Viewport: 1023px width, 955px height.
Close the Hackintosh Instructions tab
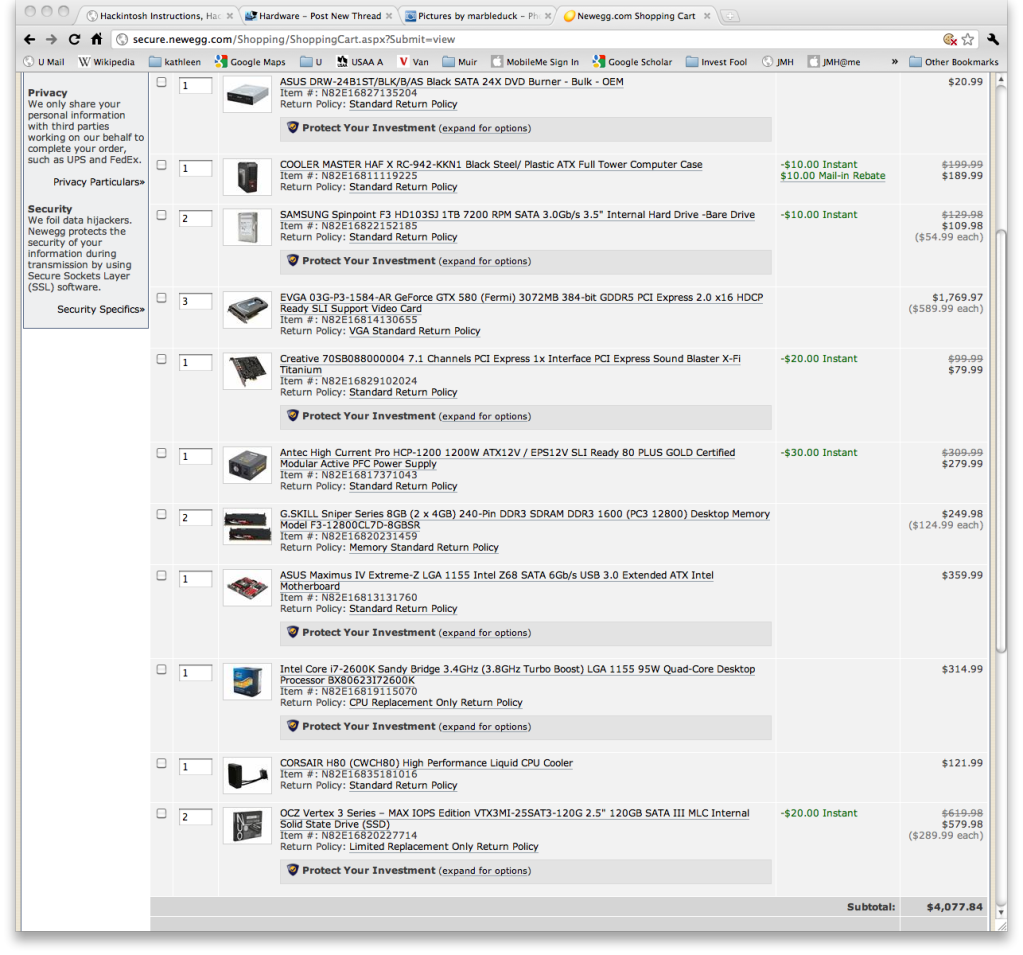click(x=230, y=16)
